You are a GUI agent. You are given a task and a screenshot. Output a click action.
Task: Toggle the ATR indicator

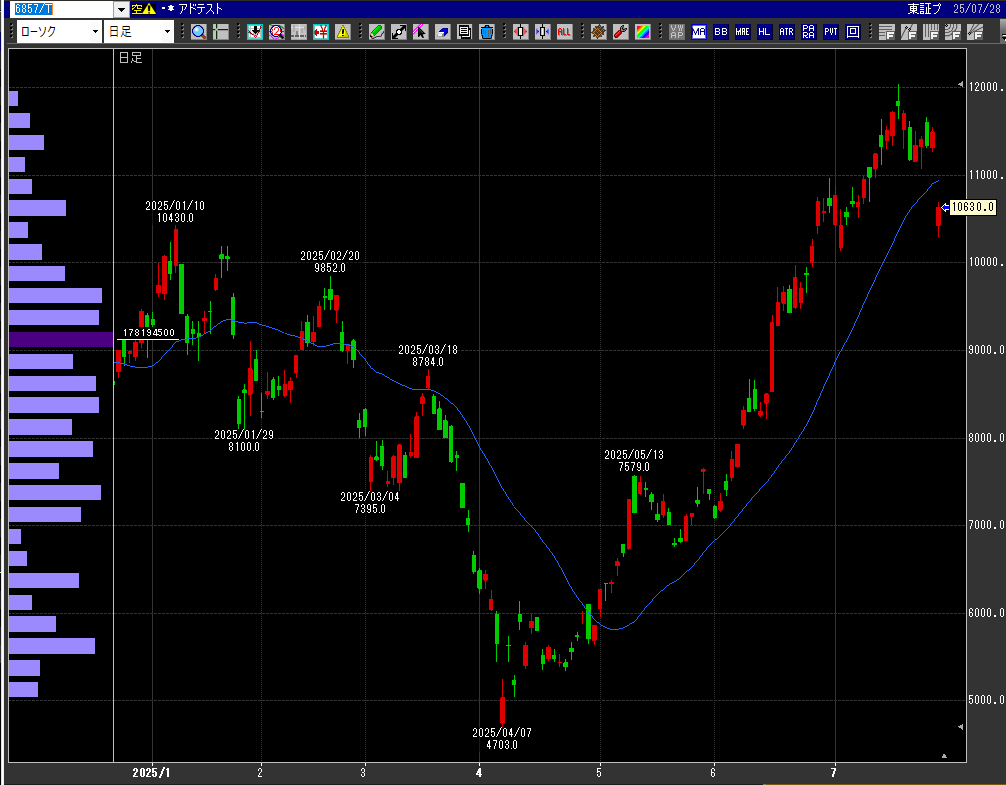787,31
